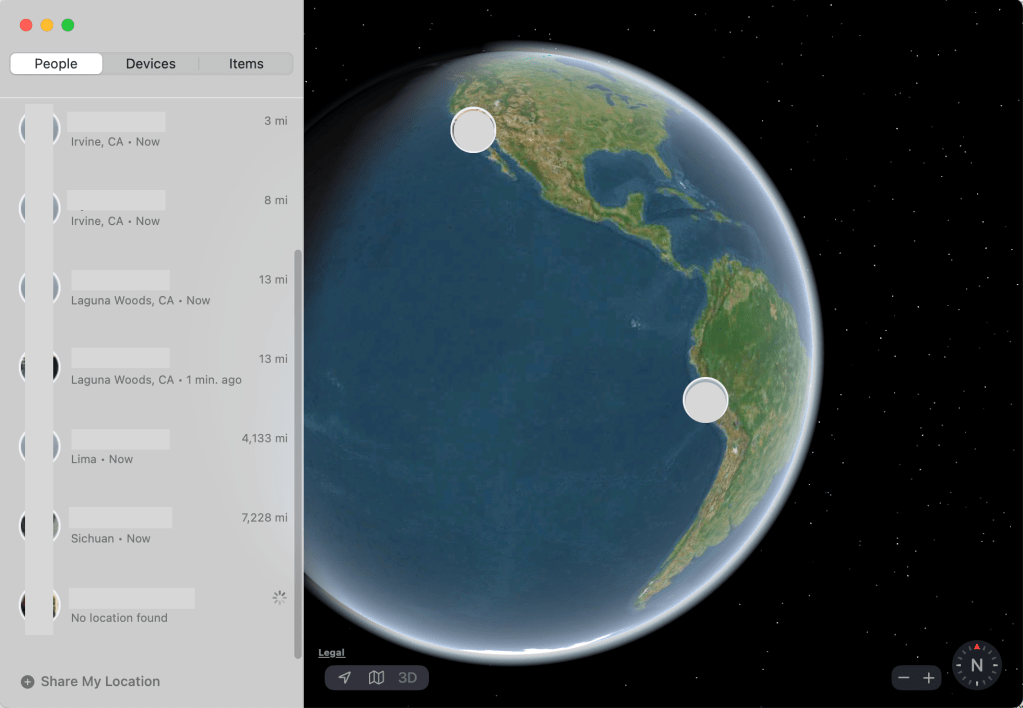Open the map mode icon
Viewport: 1023px width, 708px height.
(x=376, y=678)
